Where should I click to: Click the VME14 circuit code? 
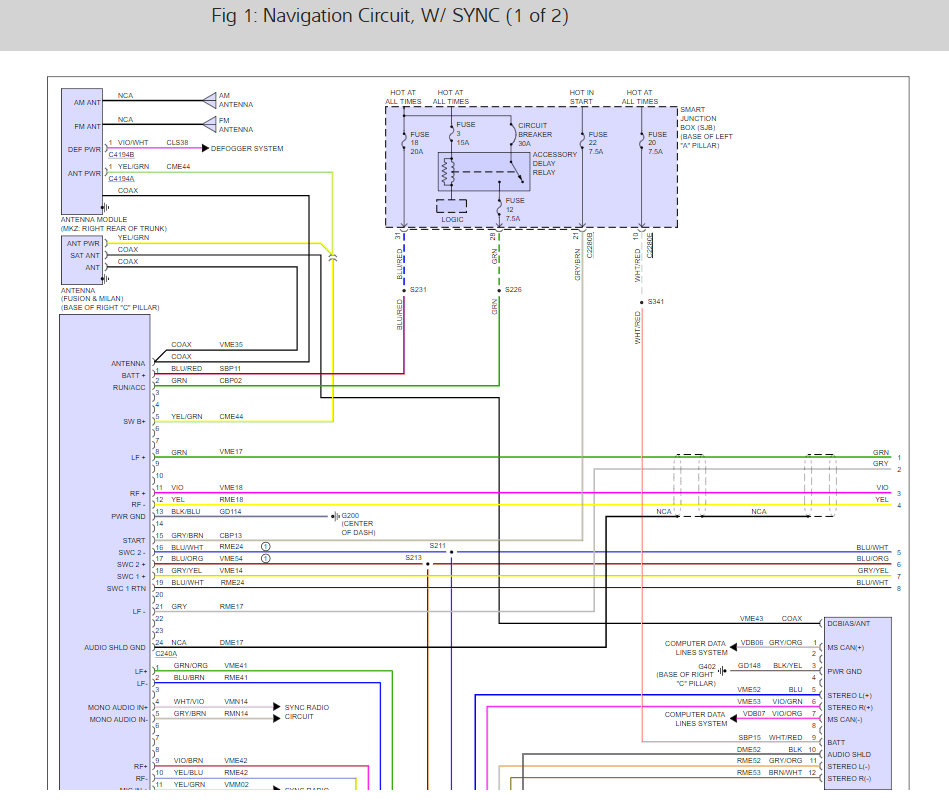(231, 571)
